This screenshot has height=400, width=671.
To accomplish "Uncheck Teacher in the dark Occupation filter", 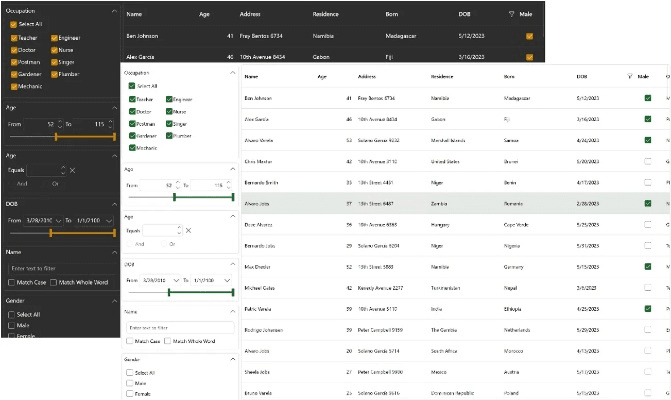I will (14, 38).
